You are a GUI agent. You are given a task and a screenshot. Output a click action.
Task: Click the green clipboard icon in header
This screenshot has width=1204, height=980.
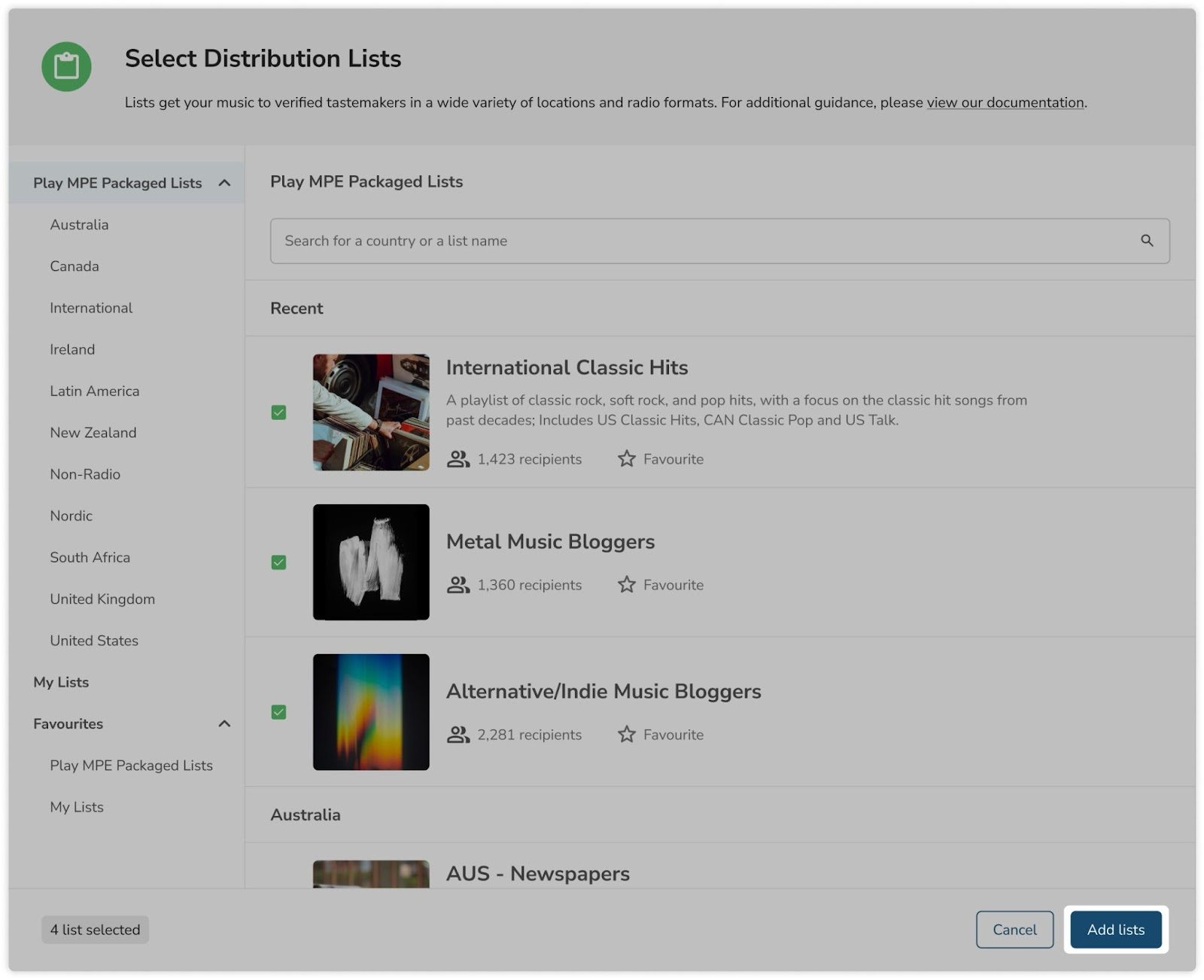point(66,66)
